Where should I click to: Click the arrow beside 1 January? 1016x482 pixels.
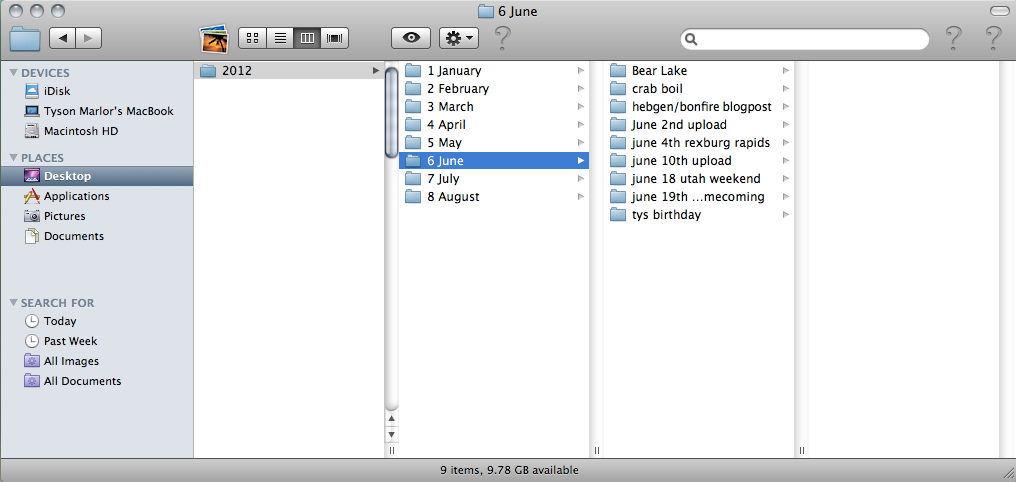pos(581,71)
